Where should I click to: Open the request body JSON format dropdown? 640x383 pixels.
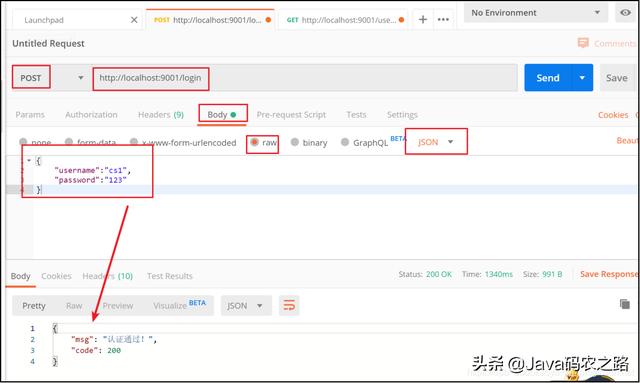pos(436,142)
